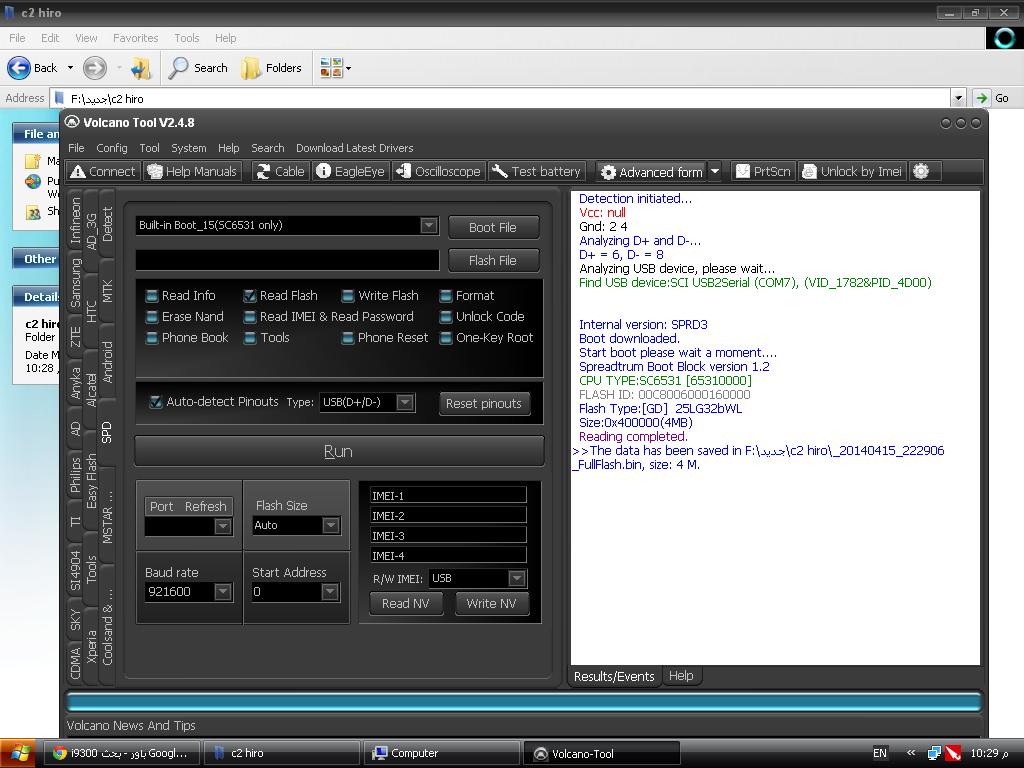Enable the Write Flash checkbox
This screenshot has width=1024, height=768.
pyautogui.click(x=348, y=296)
